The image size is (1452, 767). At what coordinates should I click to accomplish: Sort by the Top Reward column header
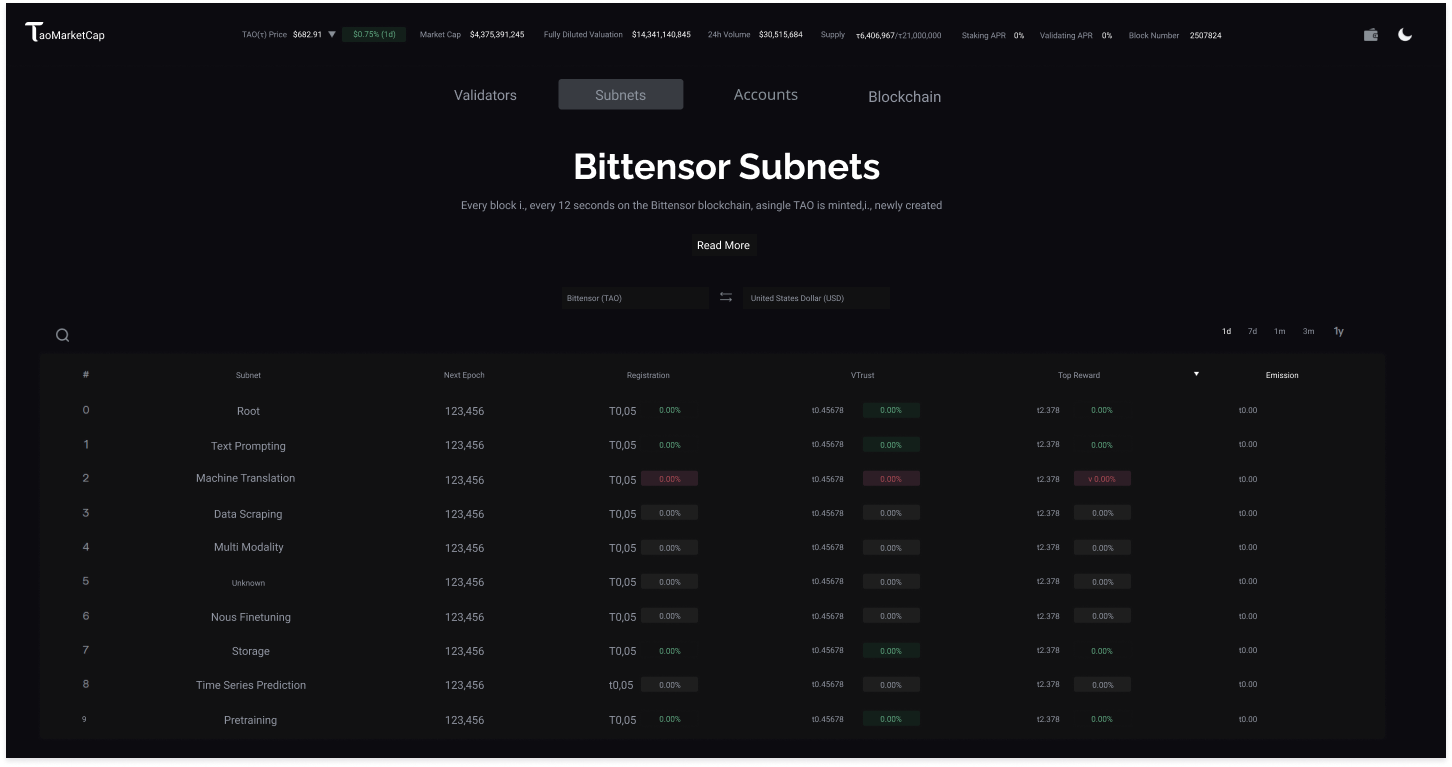[x=1079, y=375]
